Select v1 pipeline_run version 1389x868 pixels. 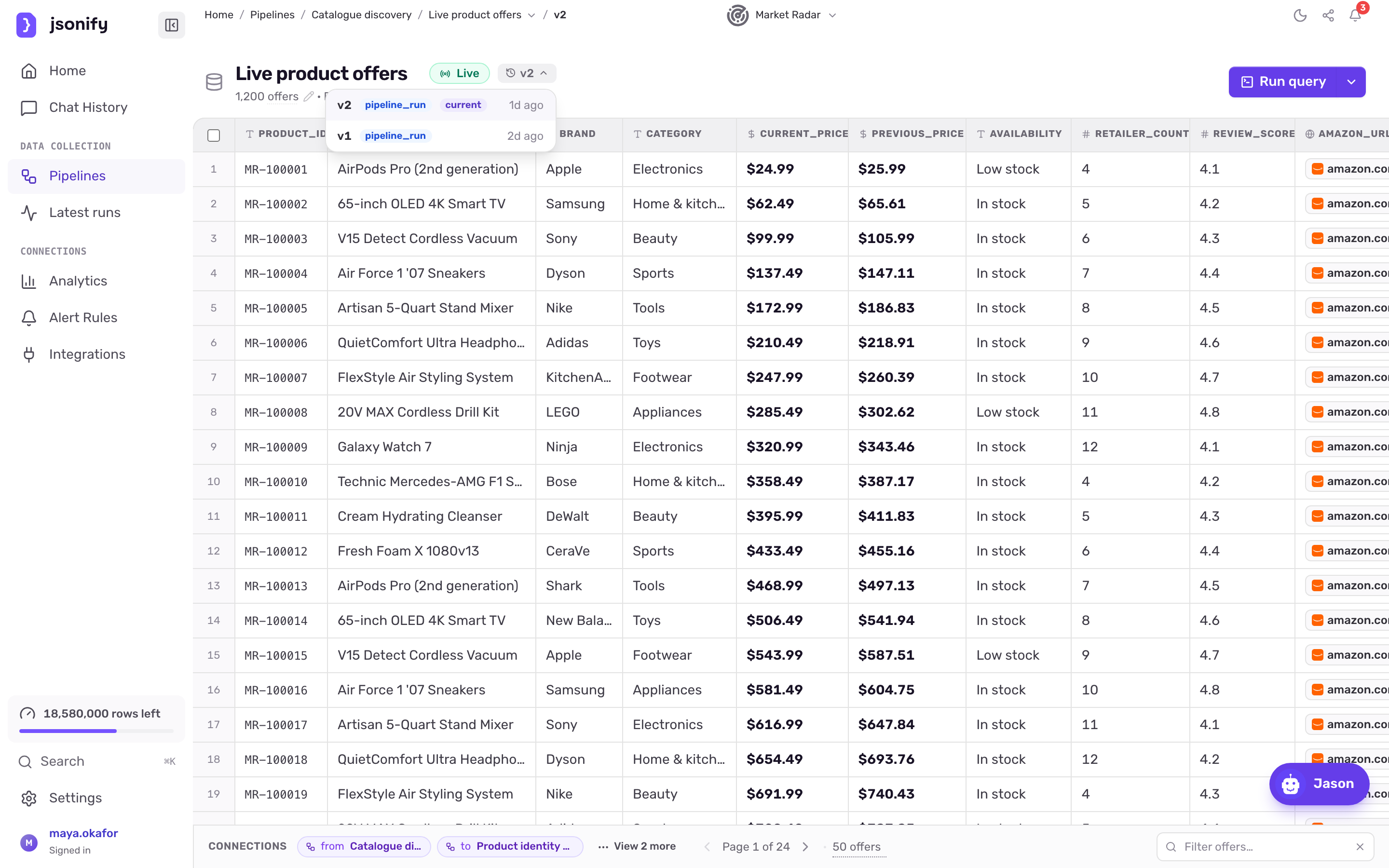tap(440, 136)
